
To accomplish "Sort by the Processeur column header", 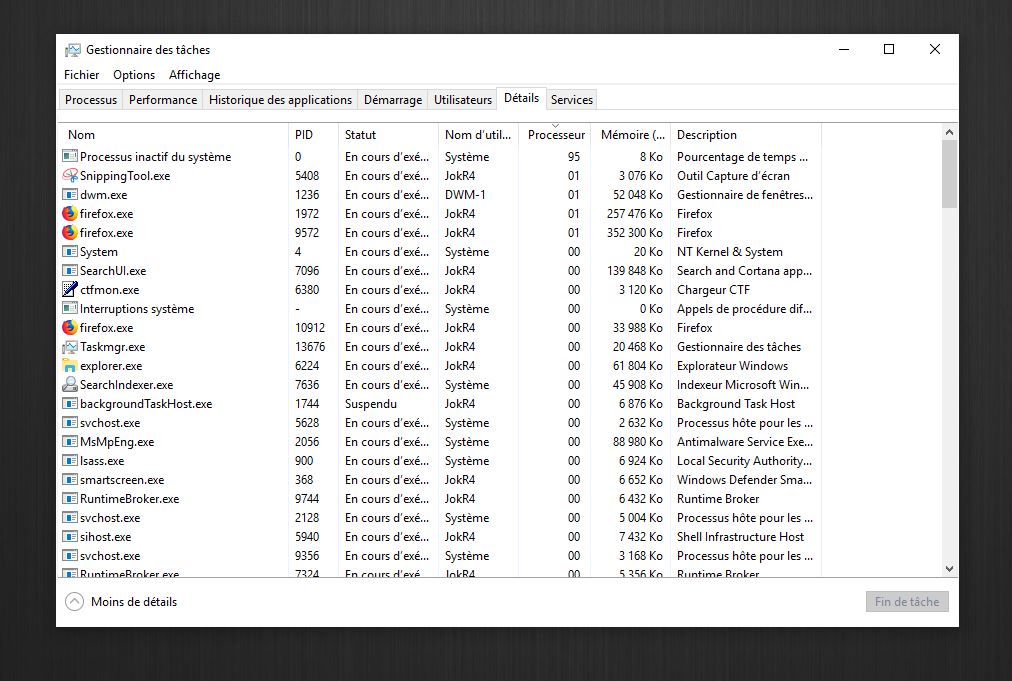I will 554,135.
